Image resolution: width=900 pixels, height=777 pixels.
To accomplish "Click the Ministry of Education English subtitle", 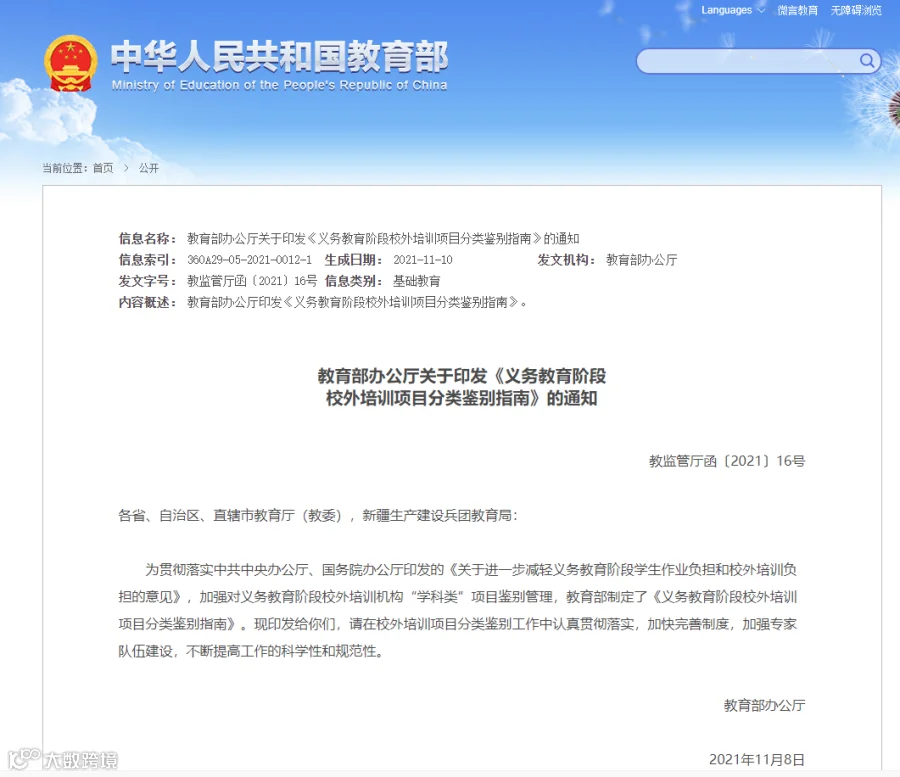I will [x=279, y=86].
